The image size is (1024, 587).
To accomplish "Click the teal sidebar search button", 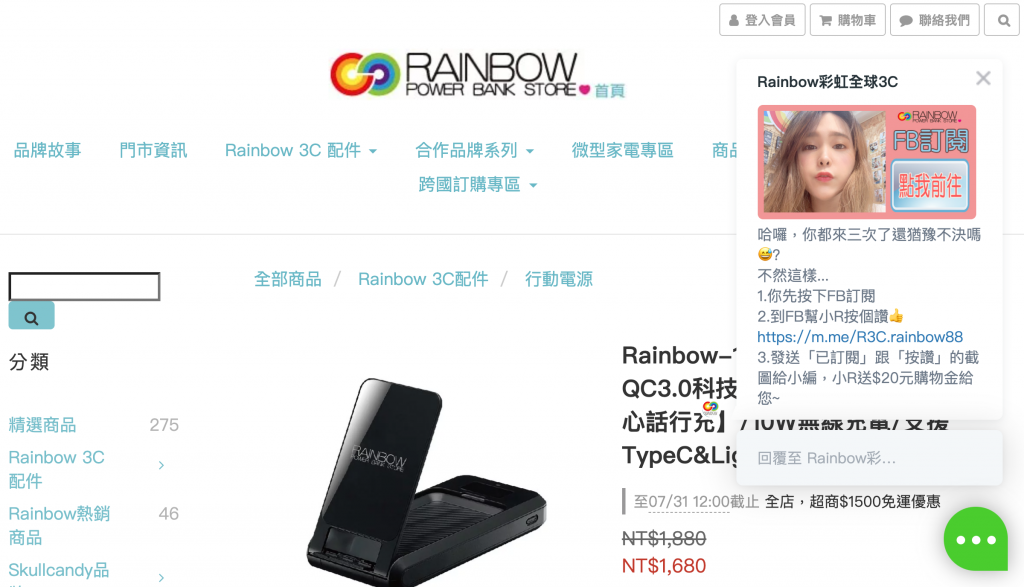I will 31,317.
